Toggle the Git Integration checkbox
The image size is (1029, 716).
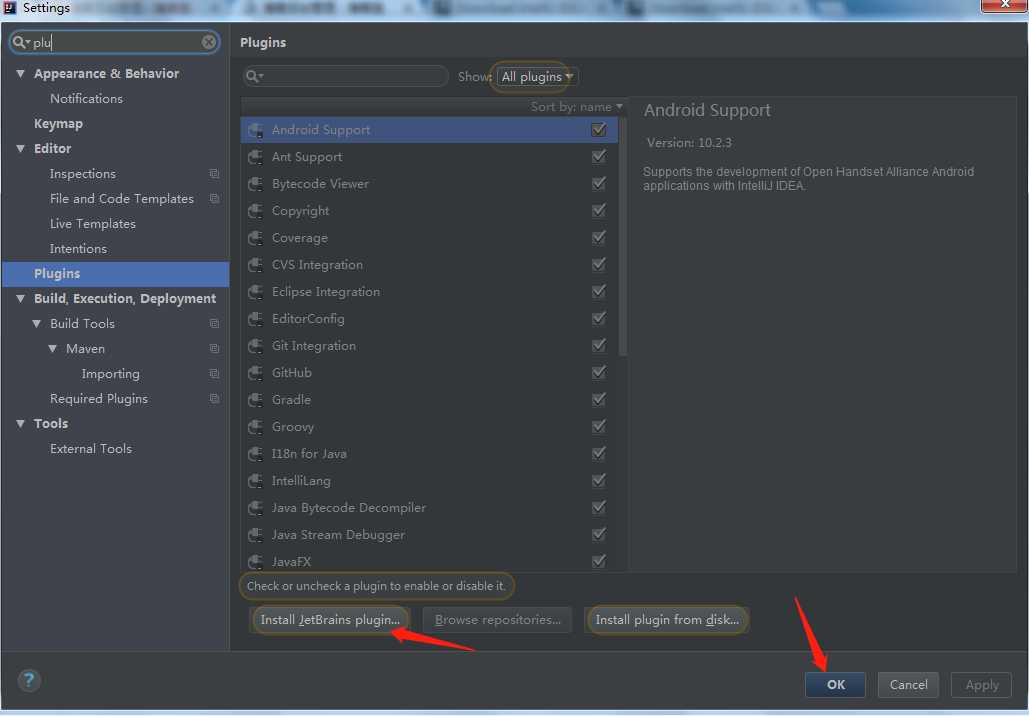(598, 345)
